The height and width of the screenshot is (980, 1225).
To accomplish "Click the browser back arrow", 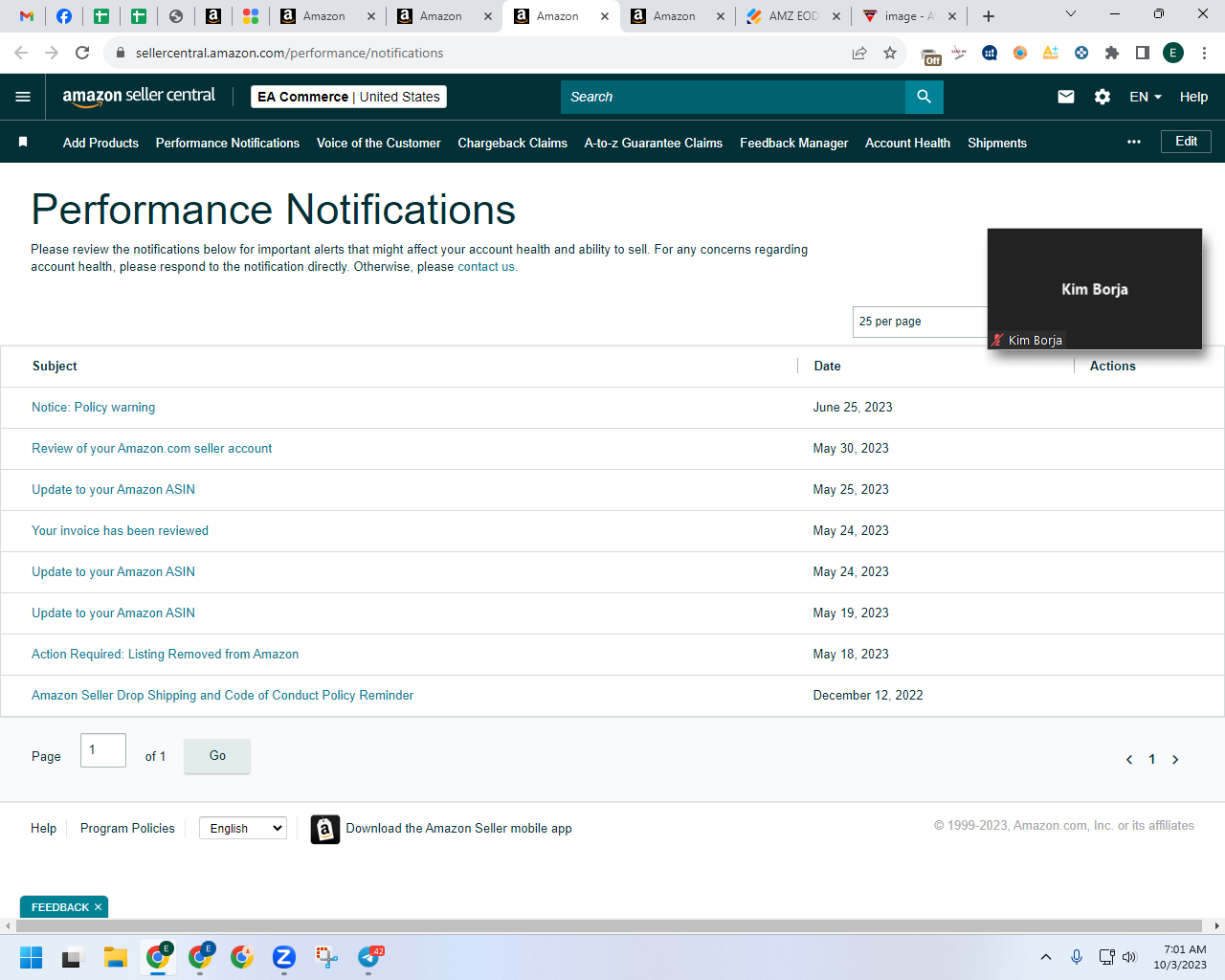I will coord(21,53).
